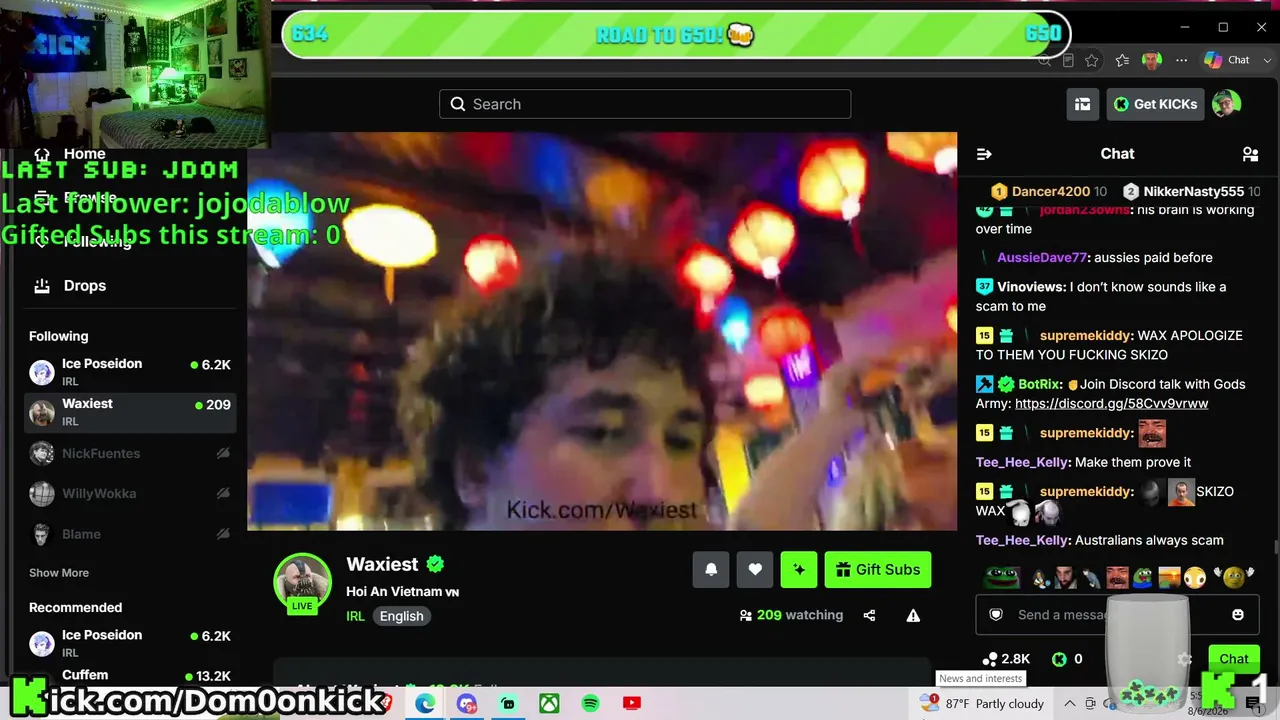Open browser Settings and more ellipsis
This screenshot has width=1280, height=720.
(1182, 60)
